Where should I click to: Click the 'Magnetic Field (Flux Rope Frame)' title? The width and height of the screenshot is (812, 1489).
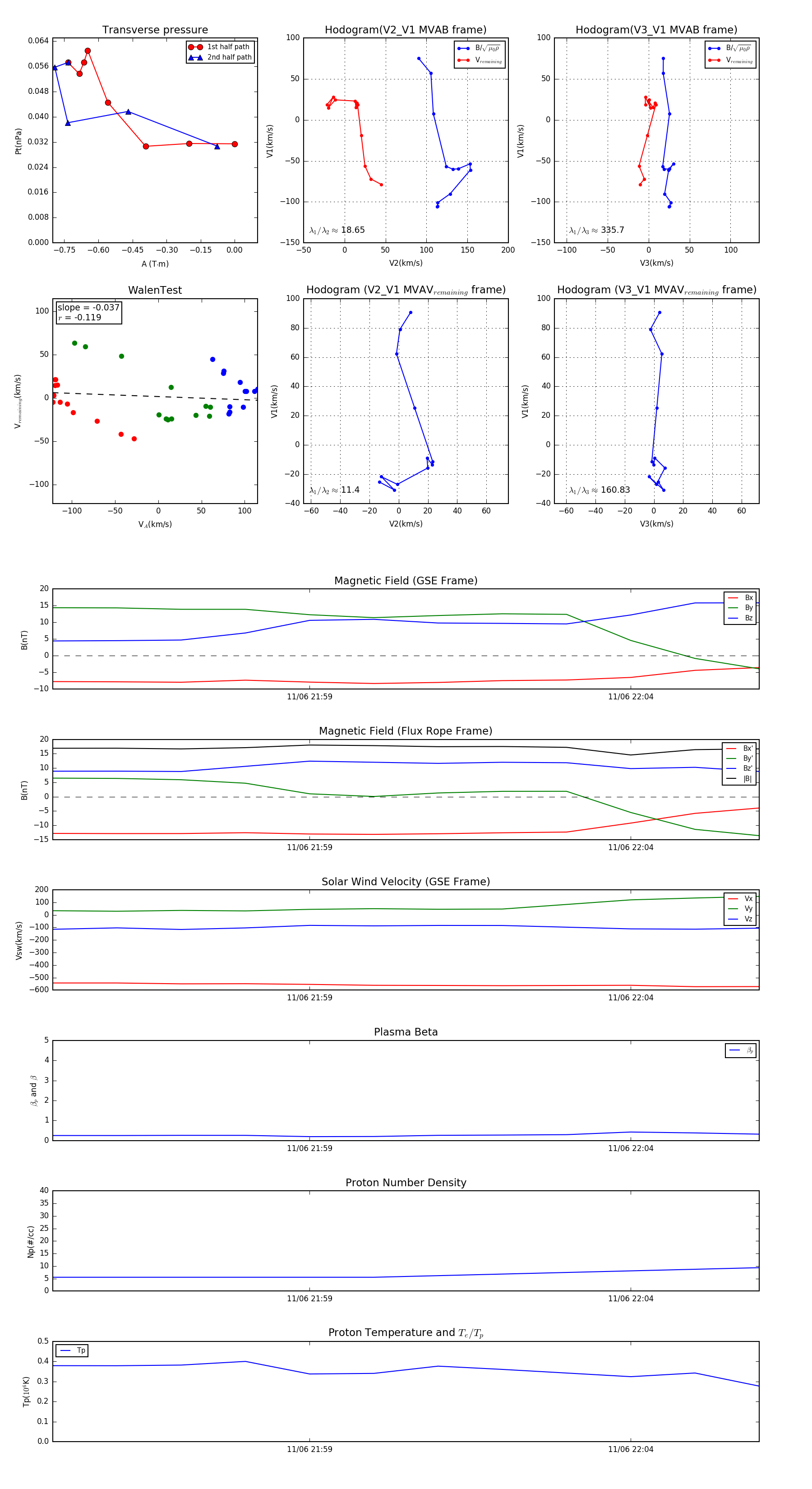(x=406, y=731)
